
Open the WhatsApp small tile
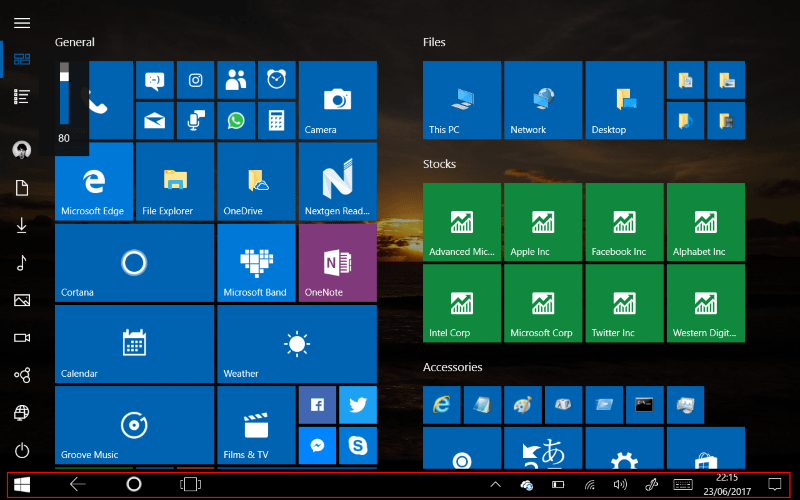pos(236,120)
